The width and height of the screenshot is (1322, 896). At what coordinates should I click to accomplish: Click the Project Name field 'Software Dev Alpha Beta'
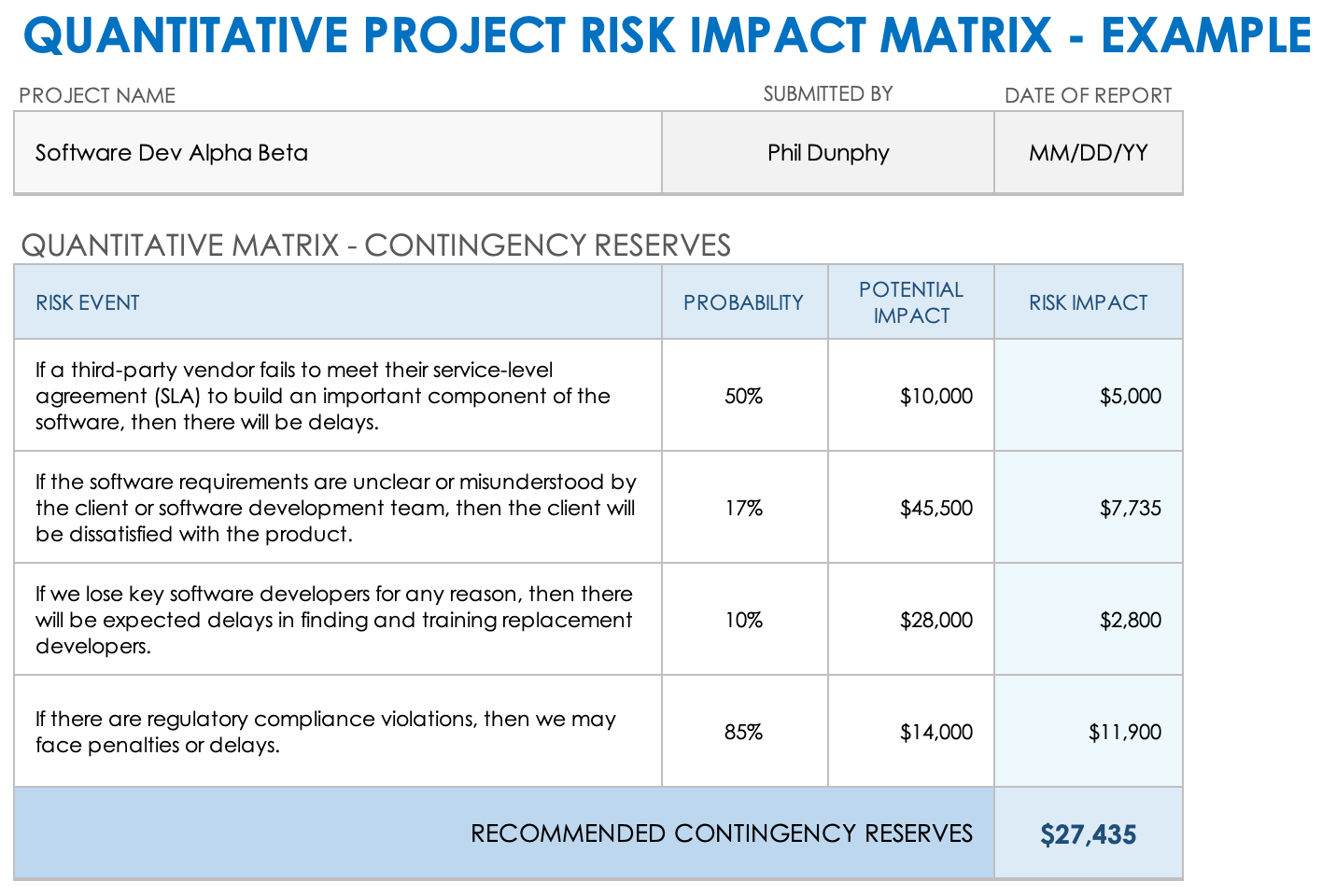(337, 153)
